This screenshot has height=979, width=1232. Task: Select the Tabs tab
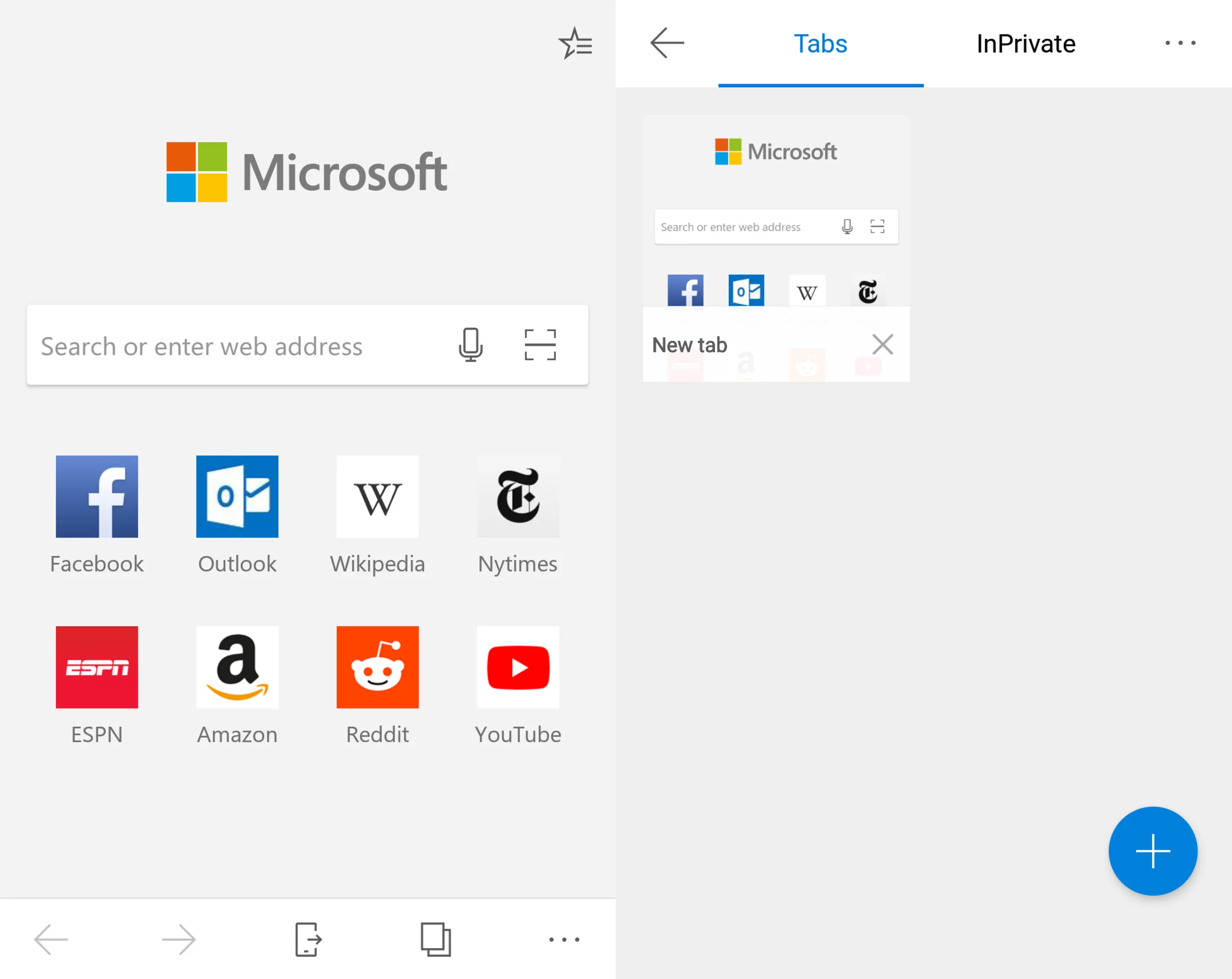[x=820, y=43]
